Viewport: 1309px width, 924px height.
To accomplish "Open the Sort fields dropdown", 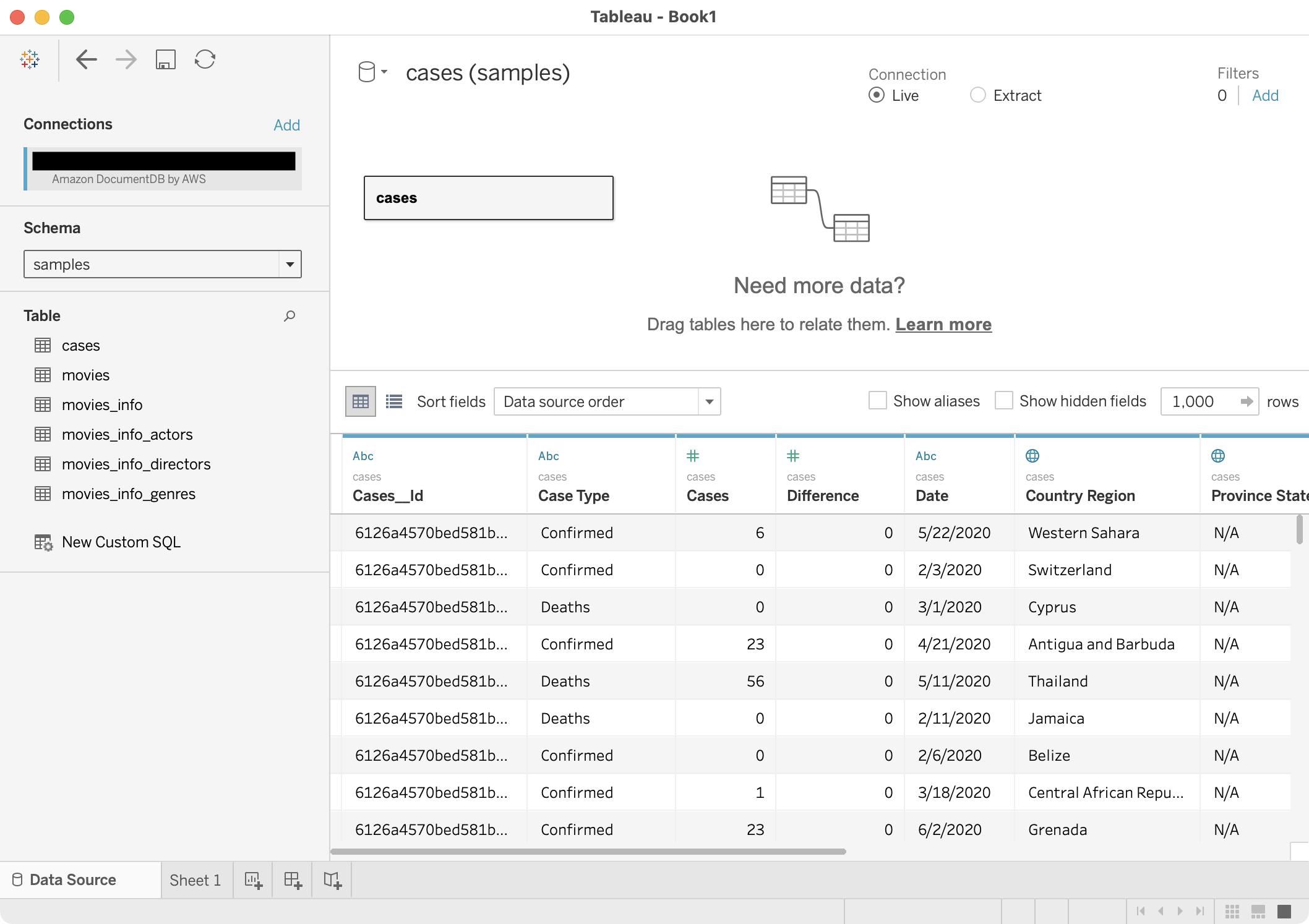I will (x=710, y=401).
